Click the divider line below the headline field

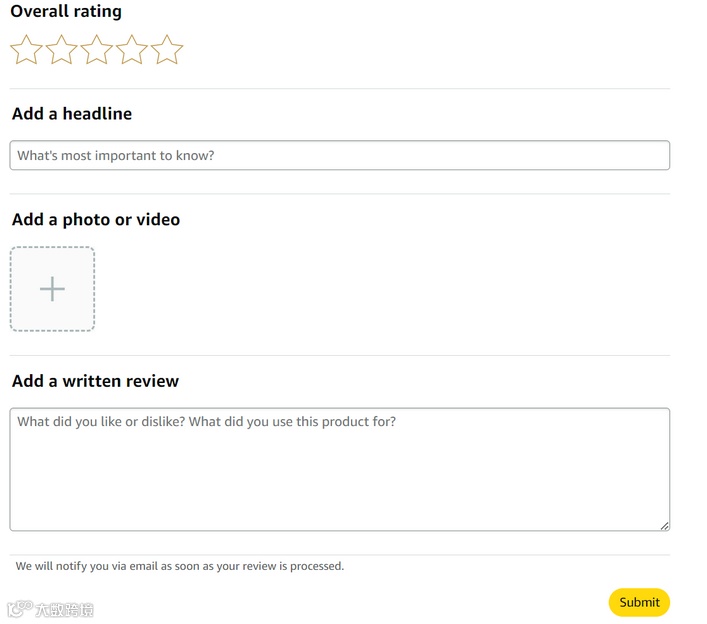click(x=339, y=194)
